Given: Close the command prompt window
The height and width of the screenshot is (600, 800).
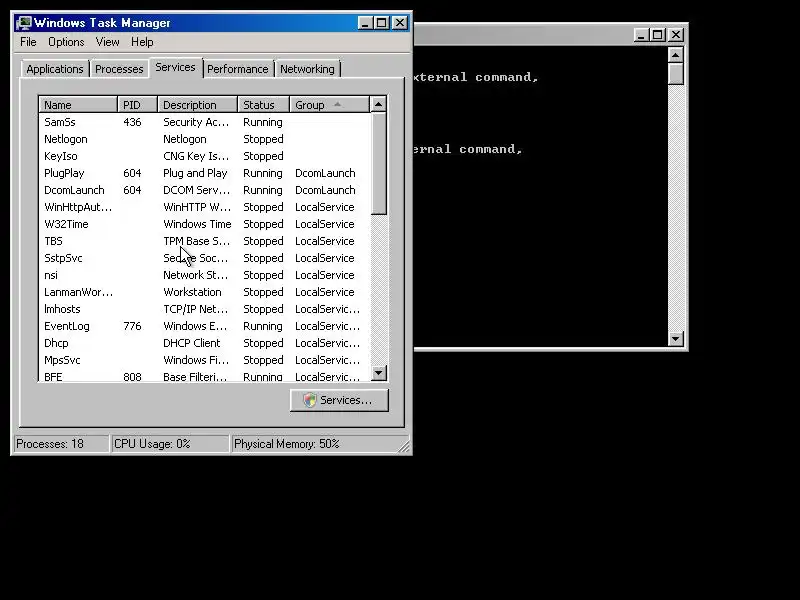Looking at the screenshot, I should tap(676, 35).
